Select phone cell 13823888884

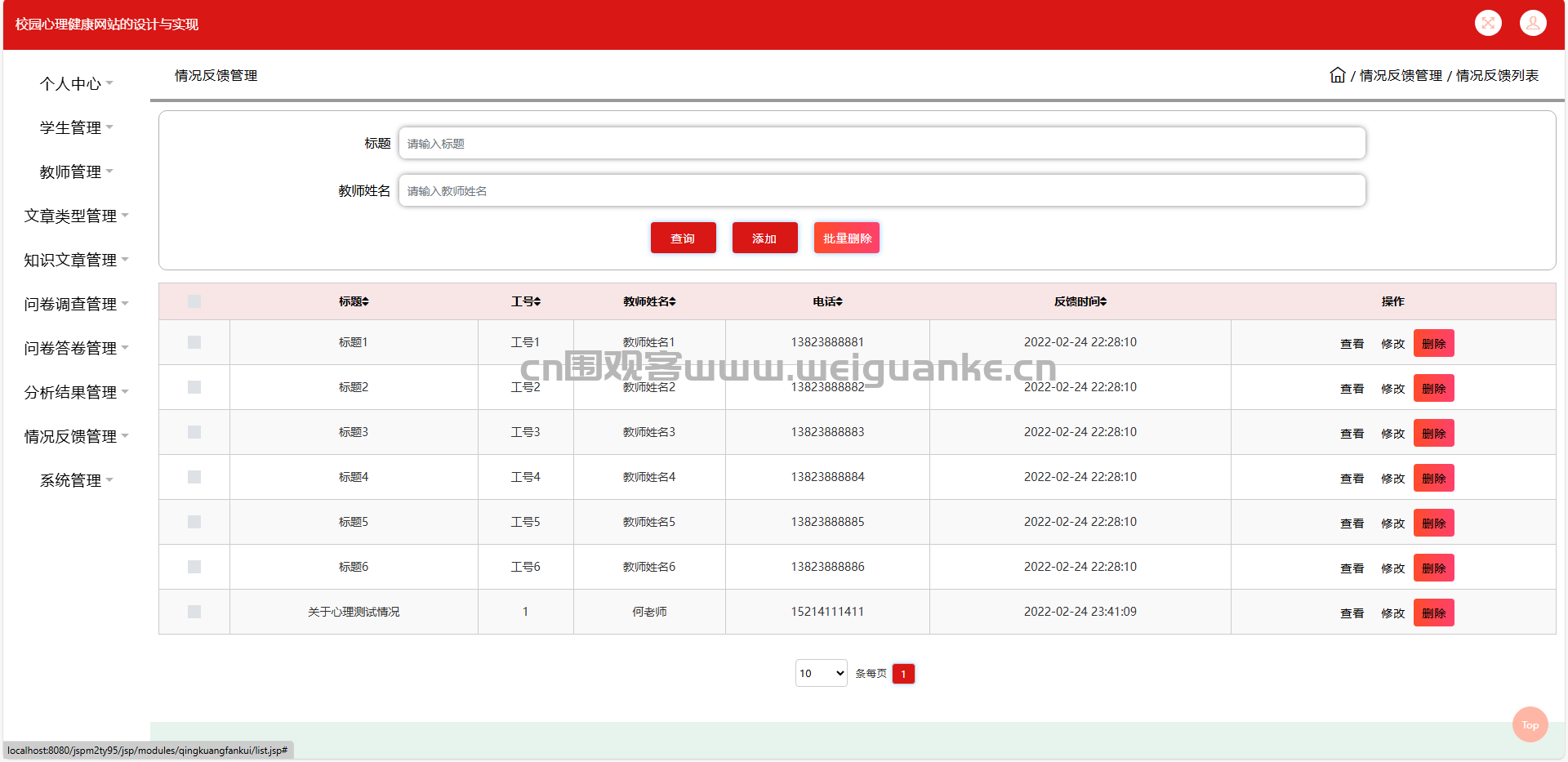click(827, 477)
